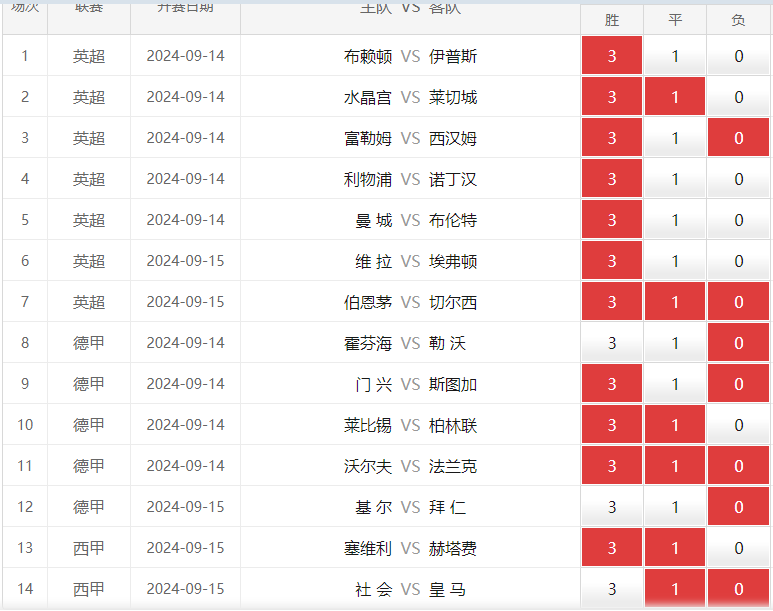Select win (3) for 社会 VS 皇马
The image size is (773, 611).
coord(612,587)
